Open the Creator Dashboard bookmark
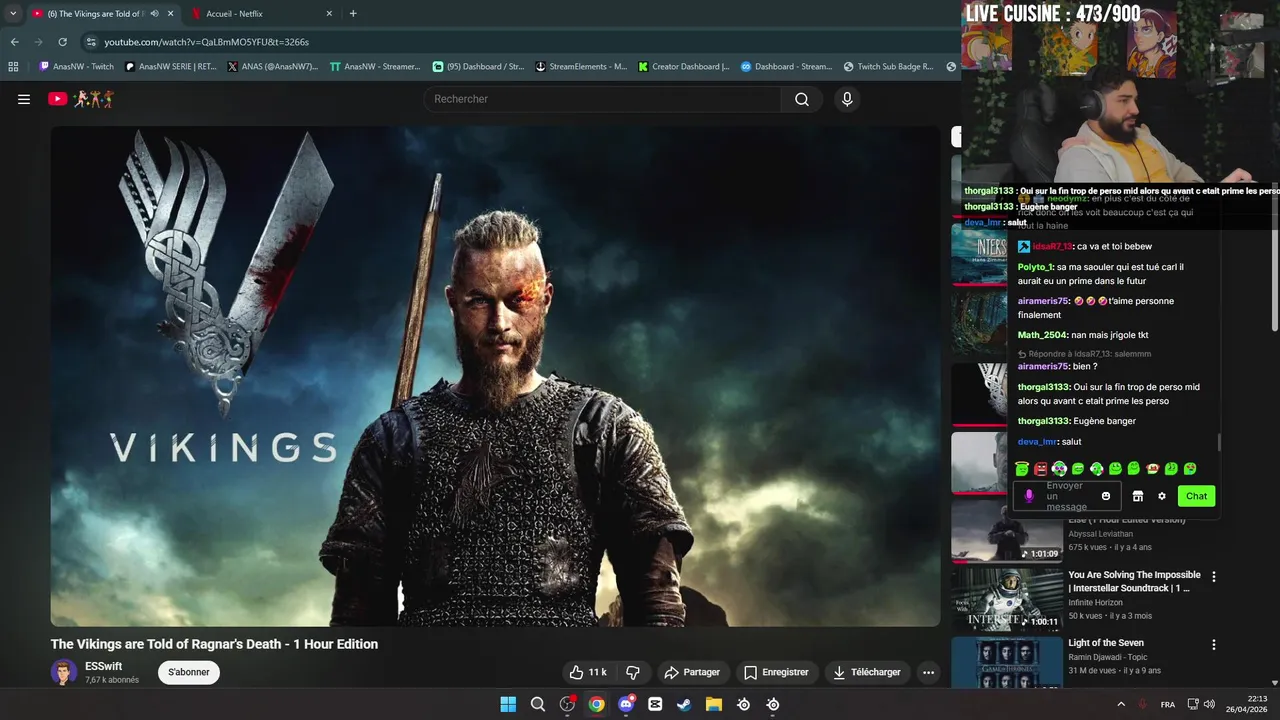This screenshot has width=1280, height=720. point(684,67)
